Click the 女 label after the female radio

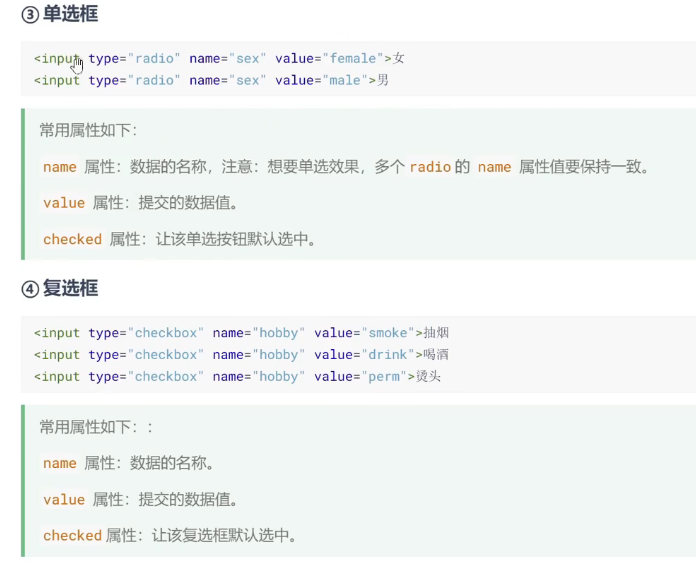pos(398,58)
